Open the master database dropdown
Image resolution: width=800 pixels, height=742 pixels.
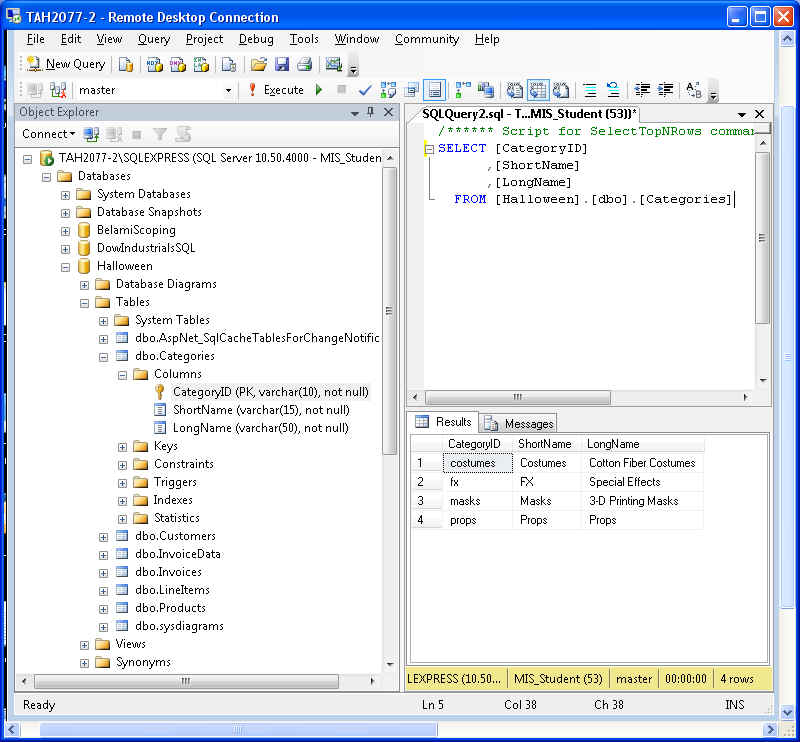228,90
